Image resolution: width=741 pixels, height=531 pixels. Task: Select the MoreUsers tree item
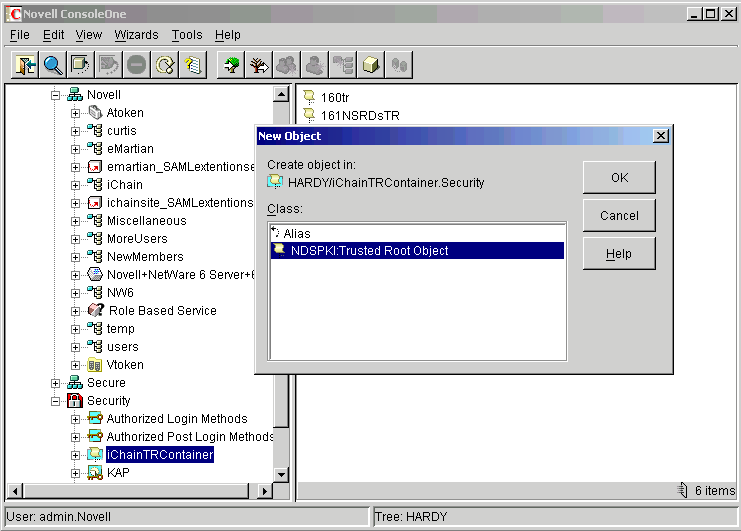tap(137, 239)
